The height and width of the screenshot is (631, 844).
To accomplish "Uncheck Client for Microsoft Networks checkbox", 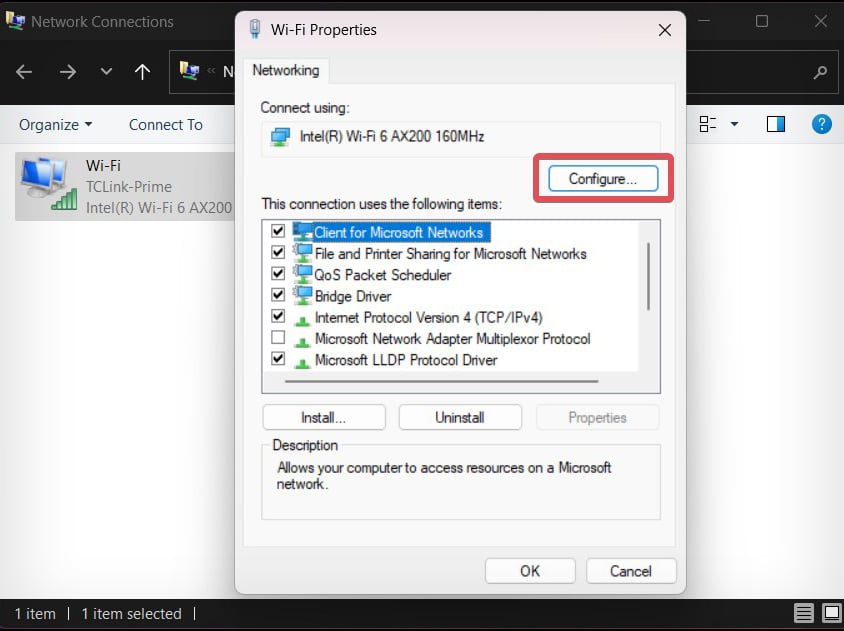I will (278, 231).
